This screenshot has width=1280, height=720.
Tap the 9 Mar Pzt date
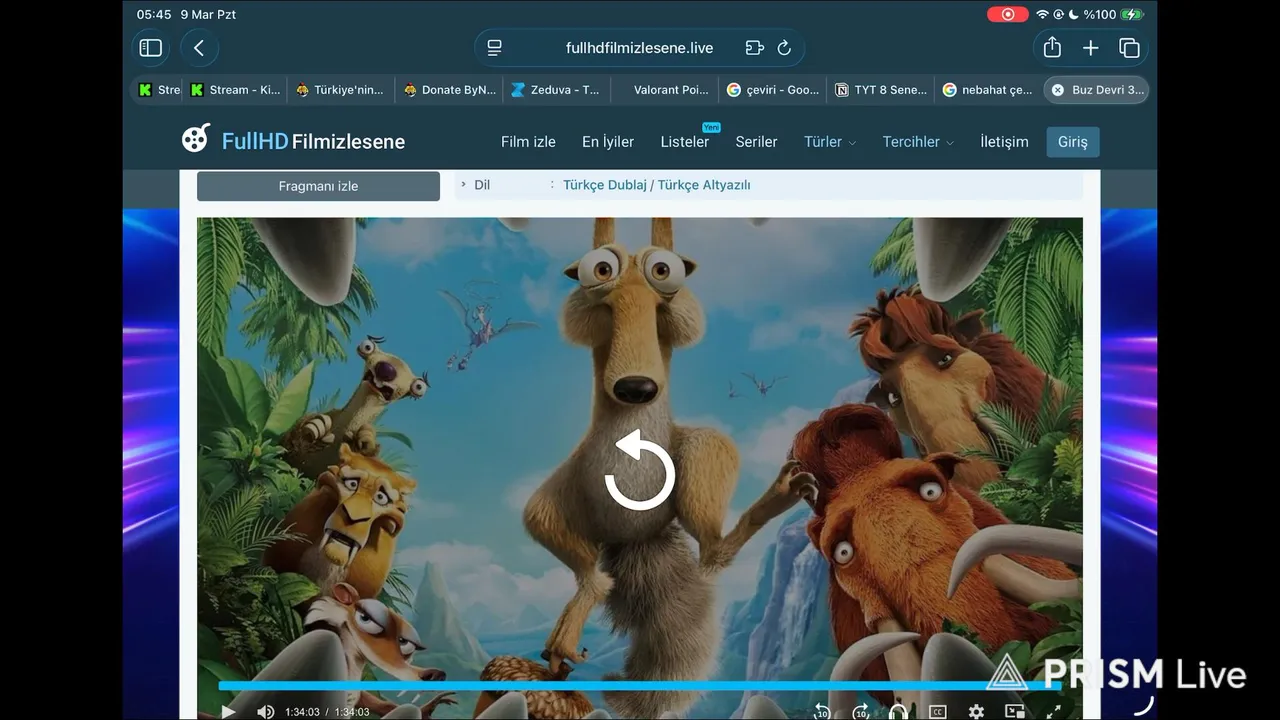point(208,14)
